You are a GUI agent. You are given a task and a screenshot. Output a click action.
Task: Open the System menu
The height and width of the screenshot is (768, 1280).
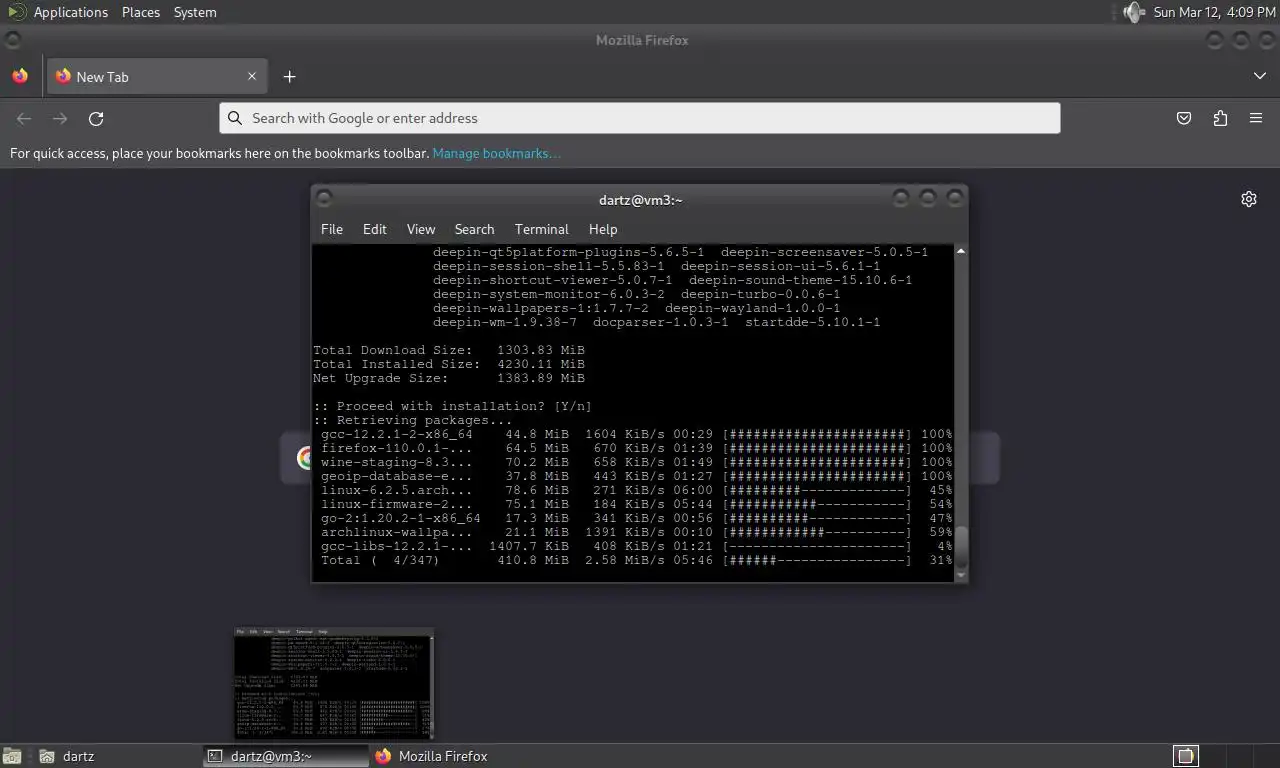195,12
